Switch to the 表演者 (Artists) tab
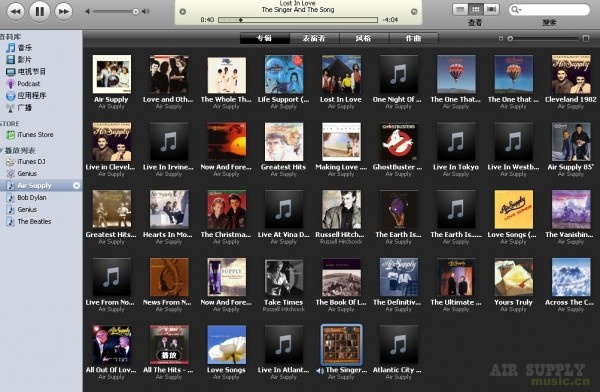The width and height of the screenshot is (600, 392). pos(314,38)
